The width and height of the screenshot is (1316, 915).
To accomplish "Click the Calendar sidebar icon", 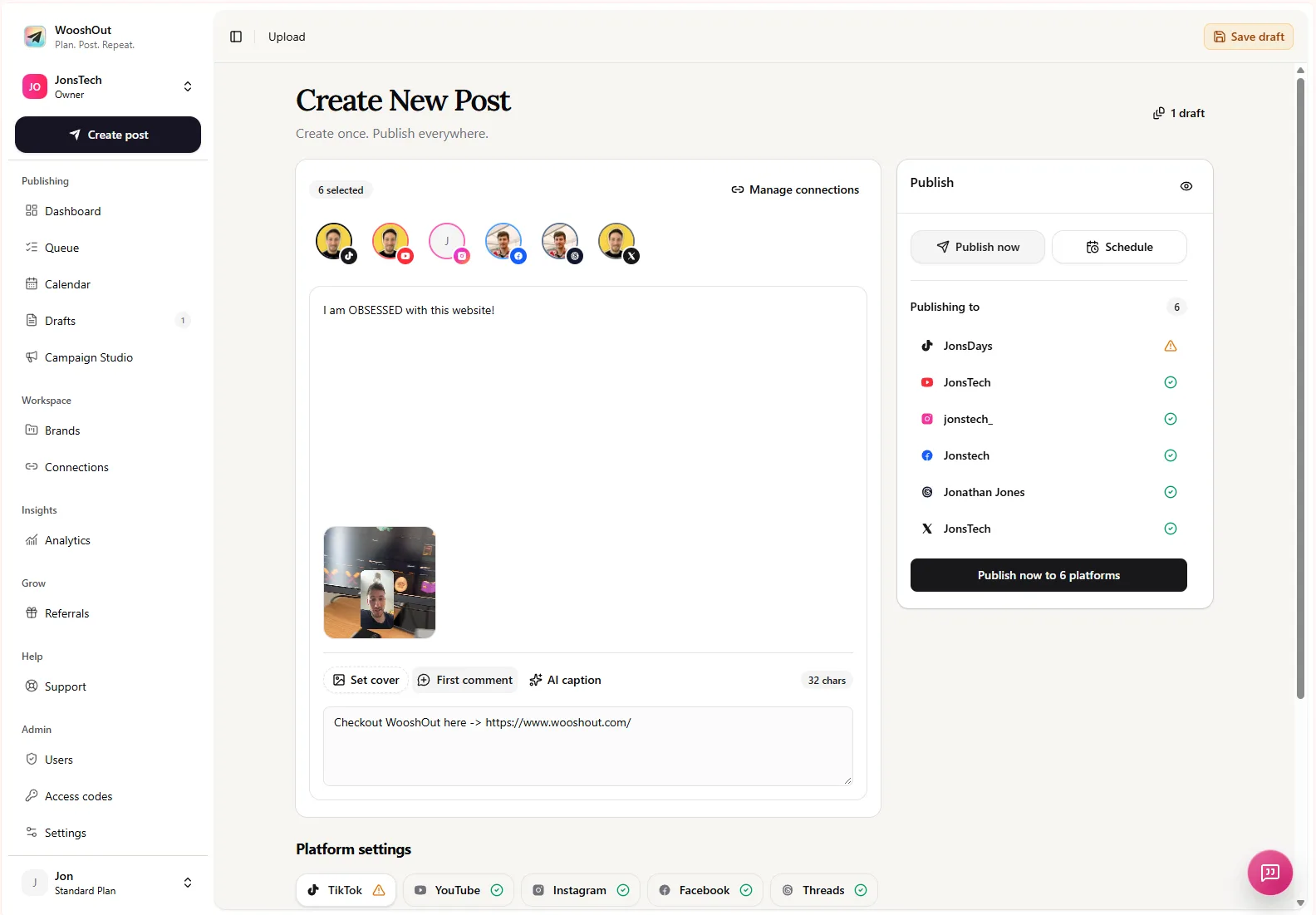I will pos(32,284).
